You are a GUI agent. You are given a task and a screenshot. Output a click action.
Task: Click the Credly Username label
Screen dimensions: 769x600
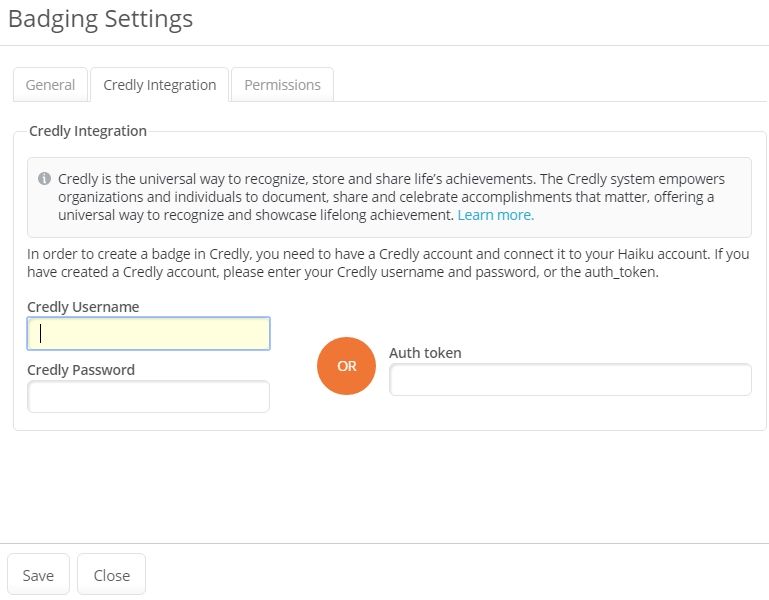(x=83, y=307)
